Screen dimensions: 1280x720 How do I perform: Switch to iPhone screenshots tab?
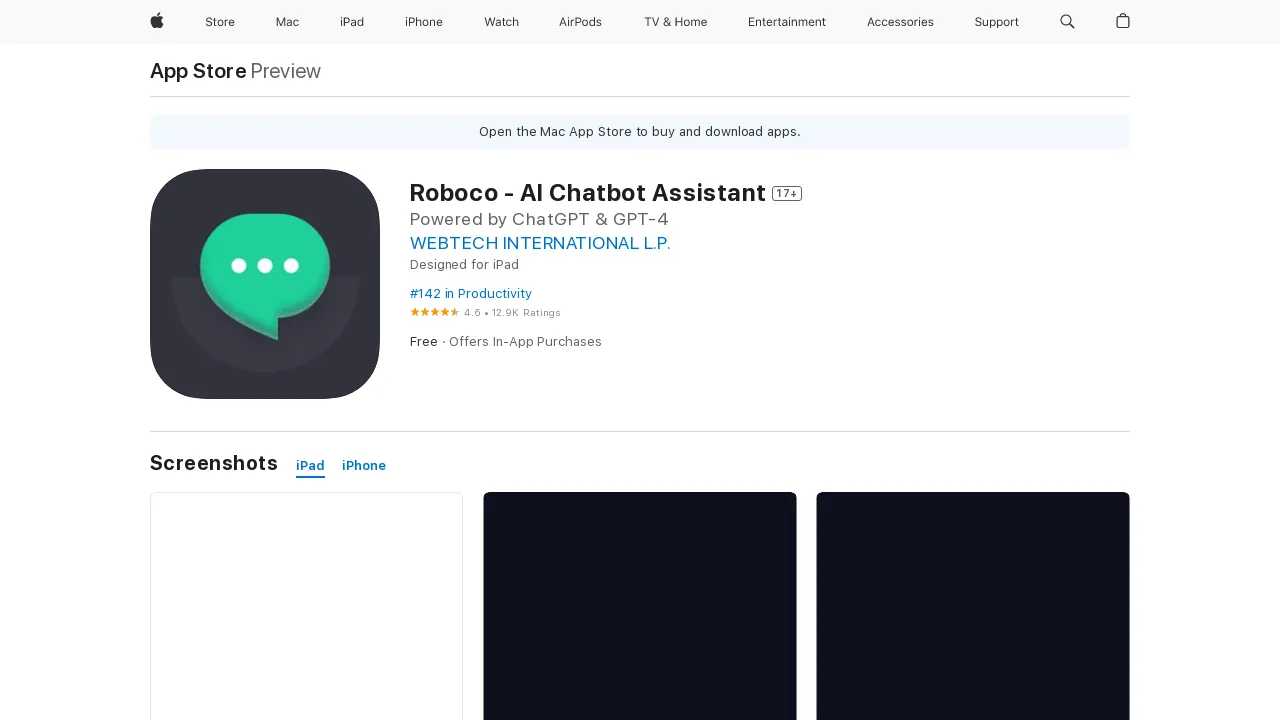pyautogui.click(x=364, y=466)
